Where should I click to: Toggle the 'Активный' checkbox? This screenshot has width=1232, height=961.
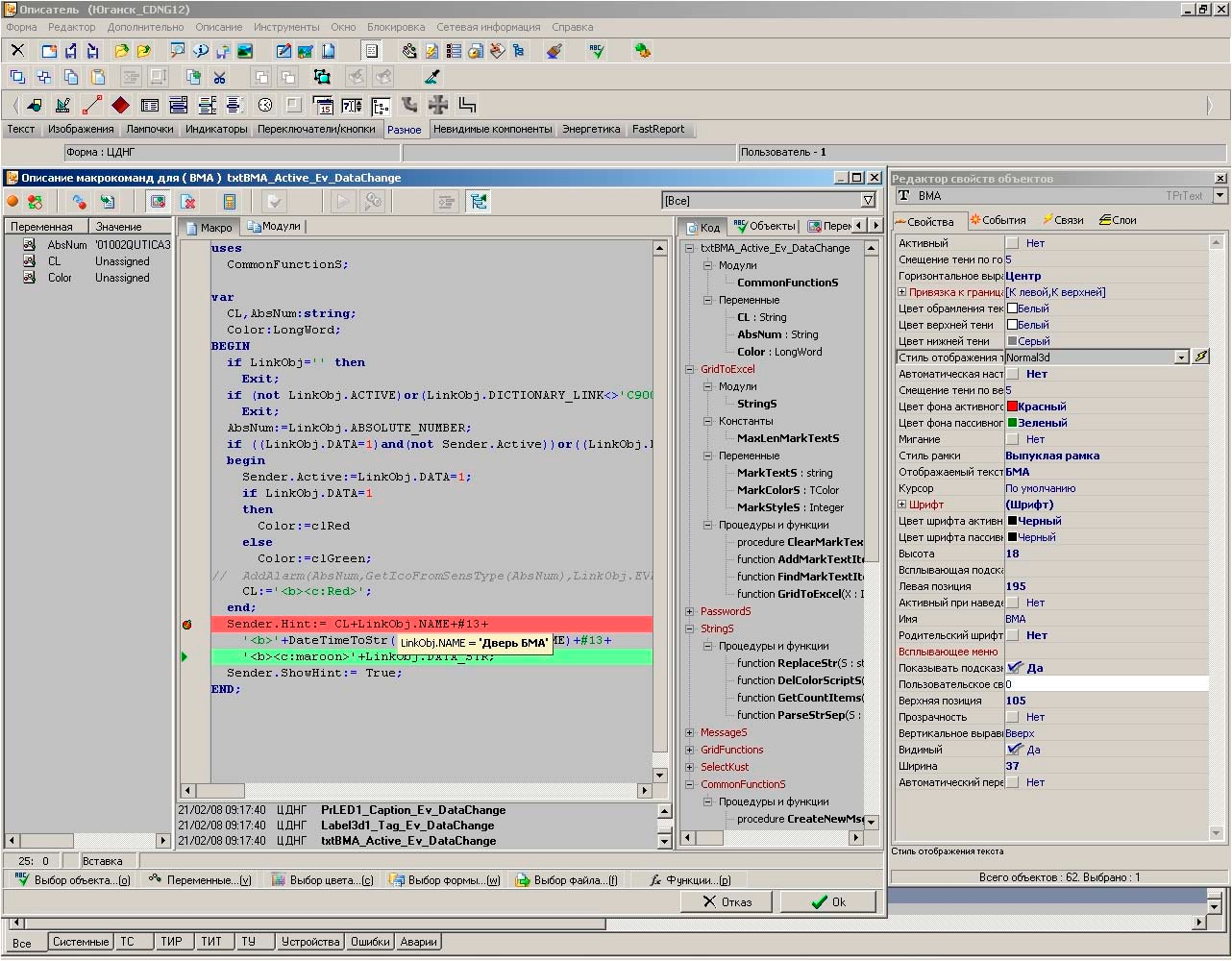[1012, 243]
